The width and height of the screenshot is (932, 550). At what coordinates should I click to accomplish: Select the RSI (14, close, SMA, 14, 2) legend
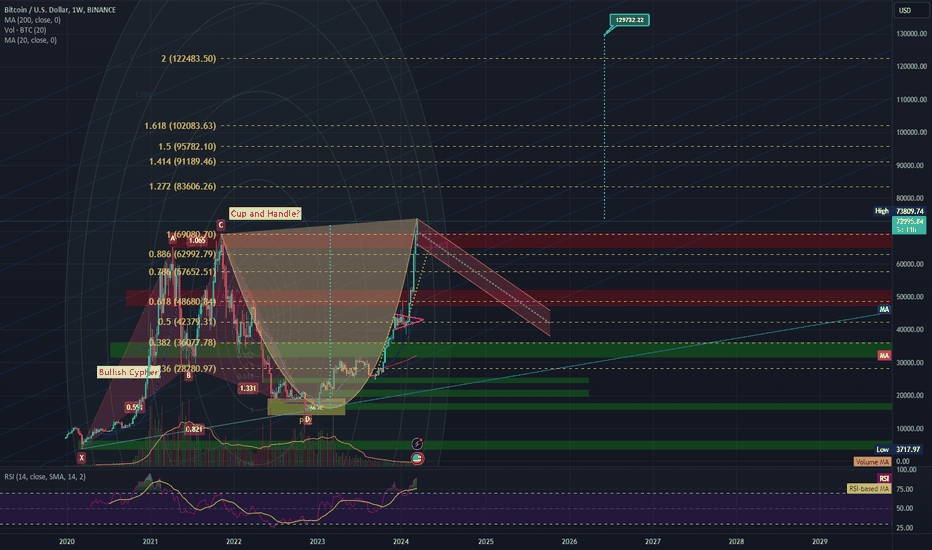click(45, 477)
